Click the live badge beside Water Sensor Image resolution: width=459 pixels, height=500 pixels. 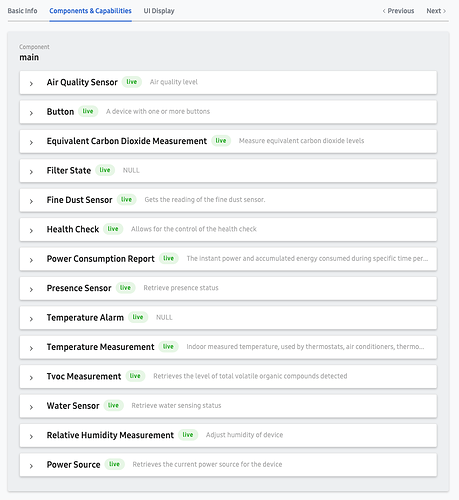point(113,405)
